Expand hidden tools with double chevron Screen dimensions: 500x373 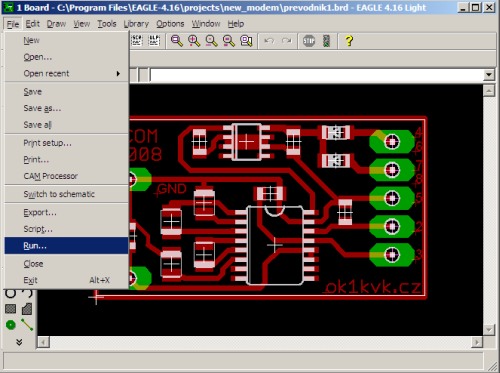point(19,342)
